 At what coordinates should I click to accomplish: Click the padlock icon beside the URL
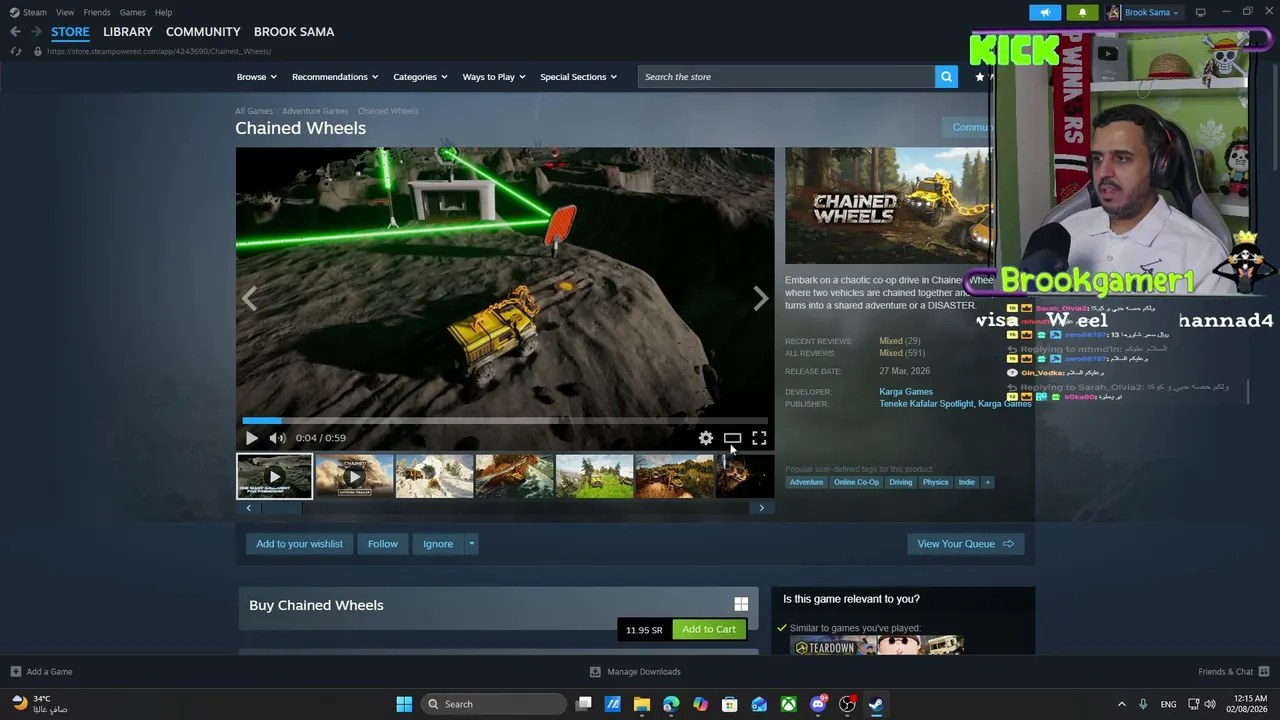pos(38,51)
